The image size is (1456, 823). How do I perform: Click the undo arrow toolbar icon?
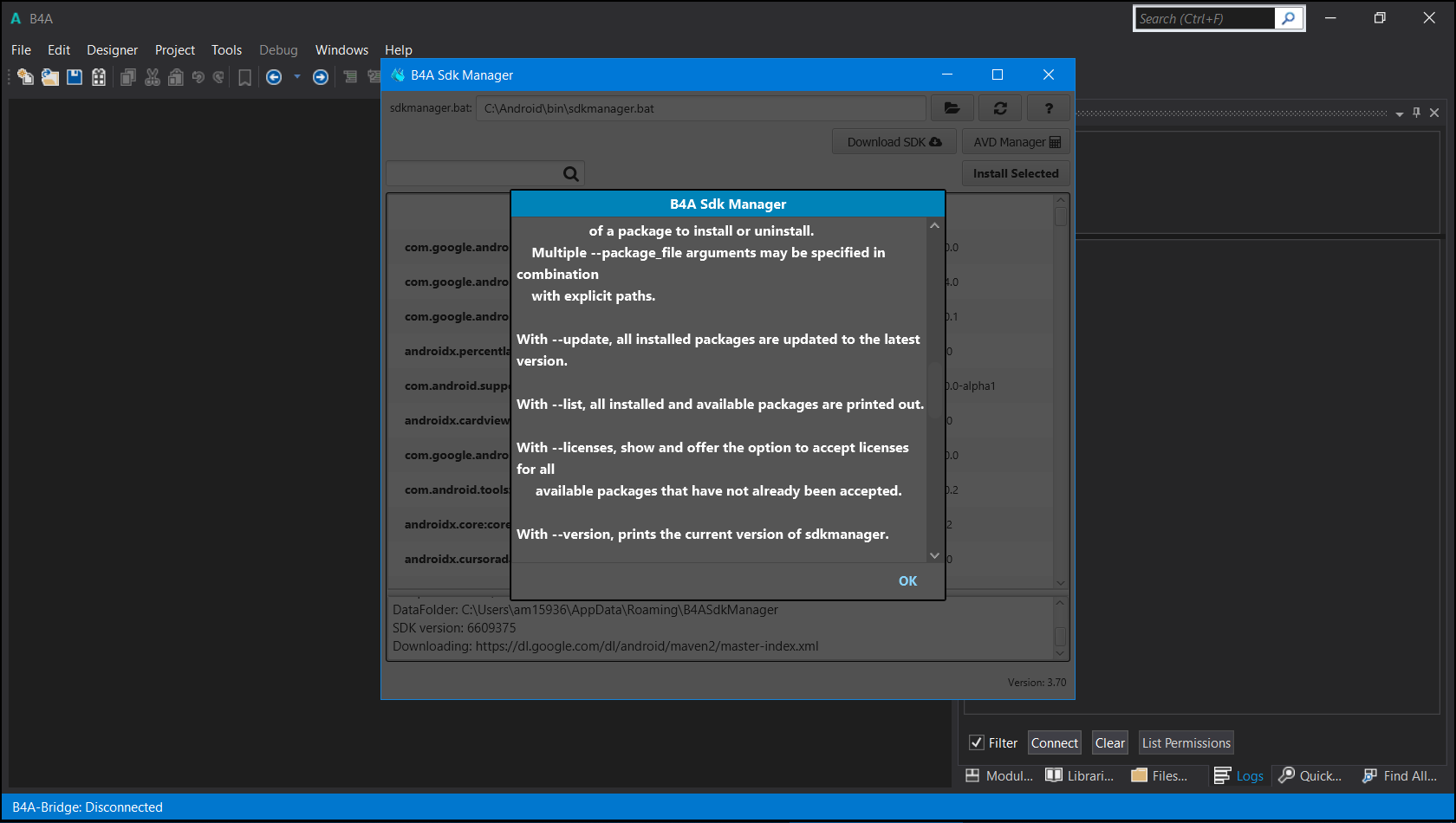[x=198, y=77]
